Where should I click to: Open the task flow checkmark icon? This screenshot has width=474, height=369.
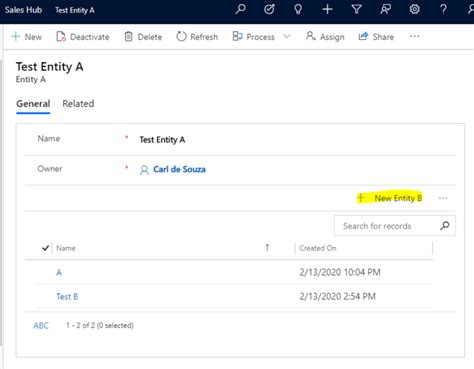coord(269,9)
